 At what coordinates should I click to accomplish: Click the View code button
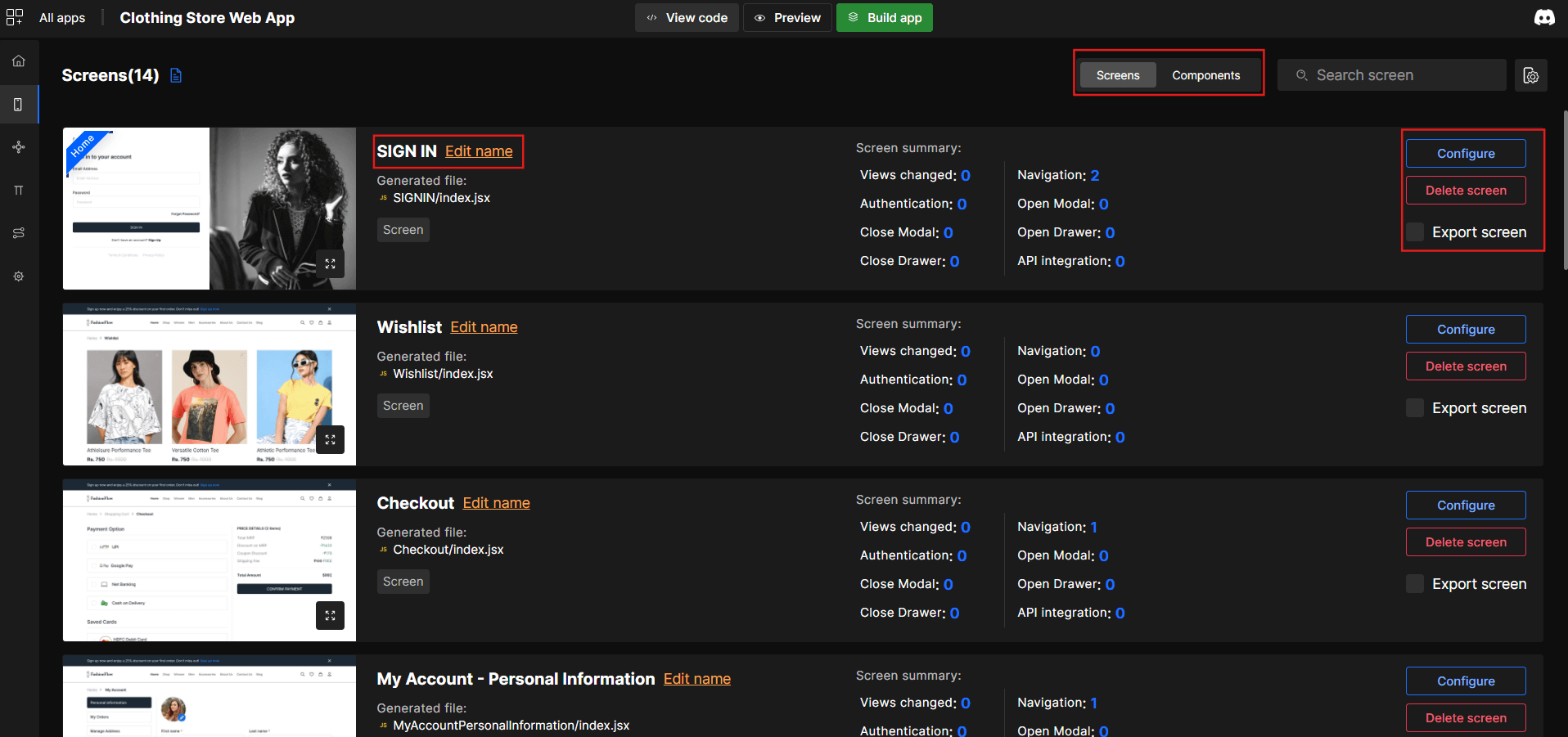(x=687, y=18)
